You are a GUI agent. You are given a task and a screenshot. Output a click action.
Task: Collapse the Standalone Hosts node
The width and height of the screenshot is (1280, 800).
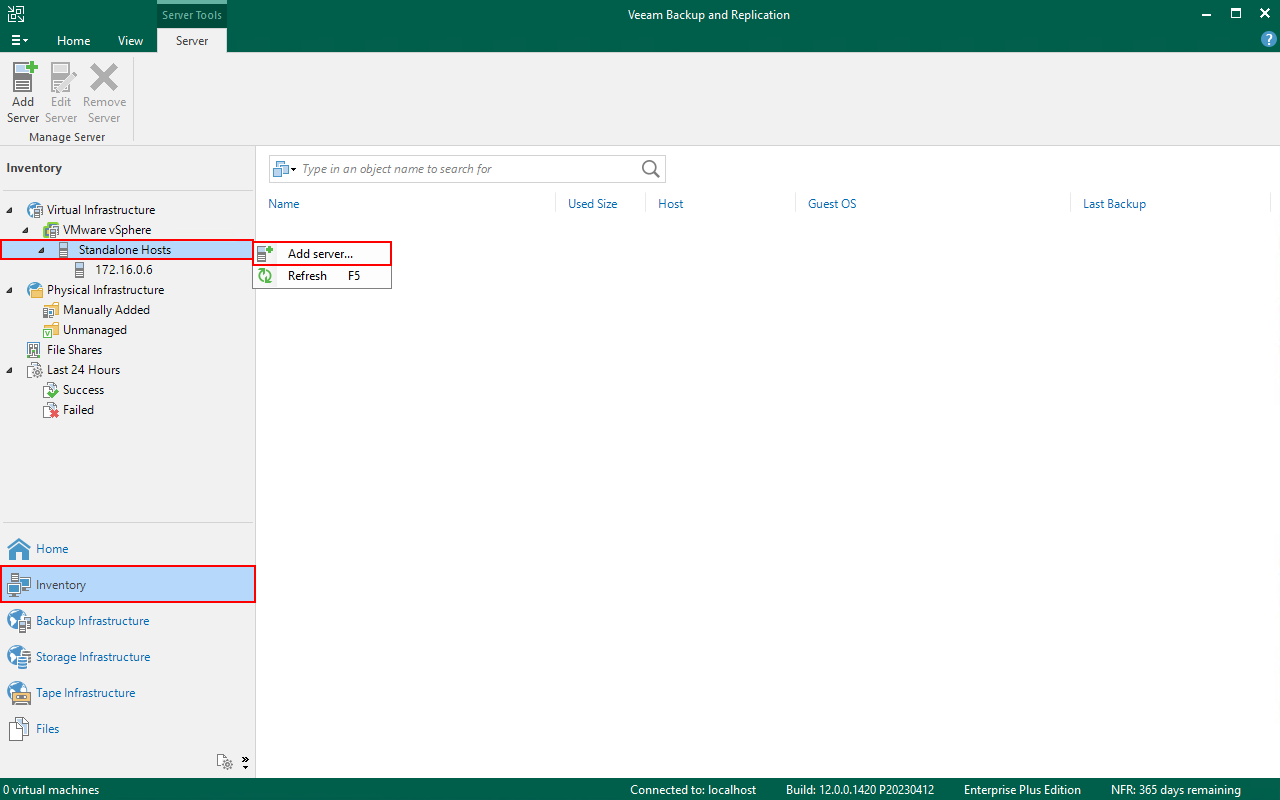[42, 250]
